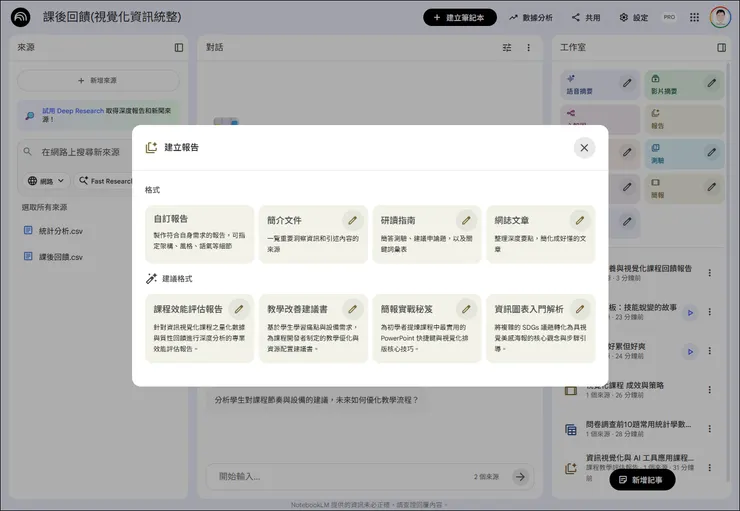Open 數據分析 in the top bar

[x=530, y=17]
